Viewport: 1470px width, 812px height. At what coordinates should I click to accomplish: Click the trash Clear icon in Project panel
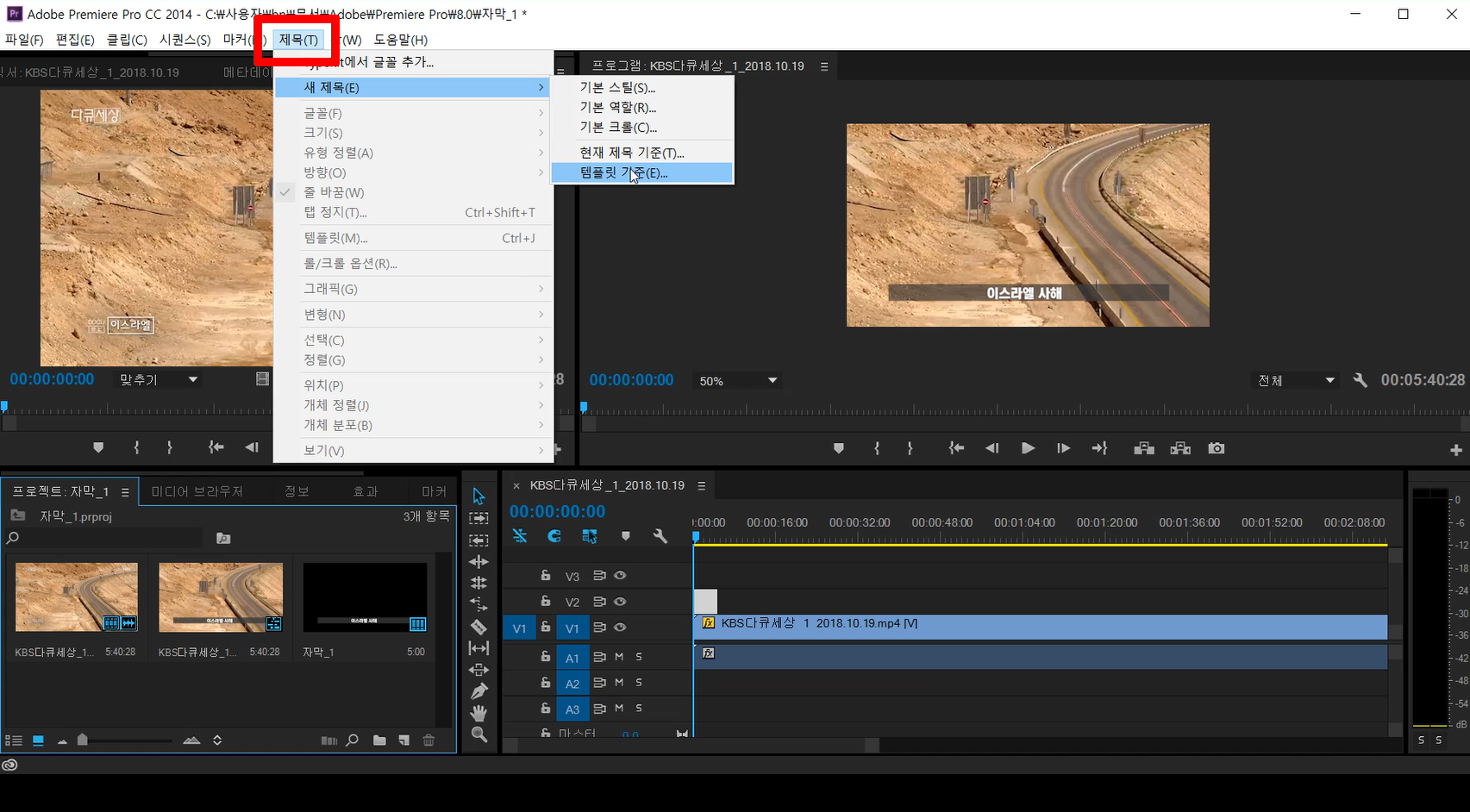pos(428,740)
